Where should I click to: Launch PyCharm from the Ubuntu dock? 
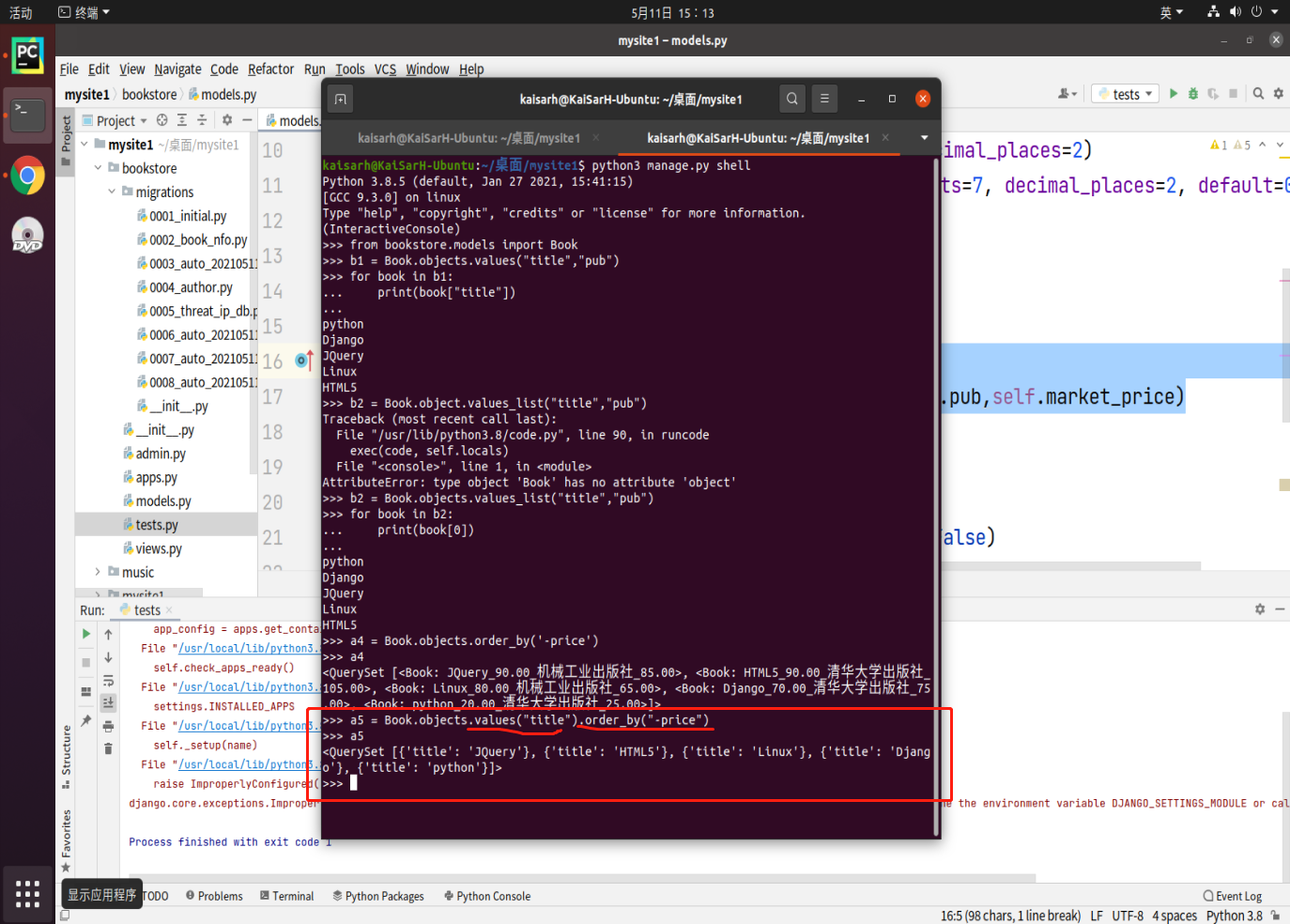(27, 55)
